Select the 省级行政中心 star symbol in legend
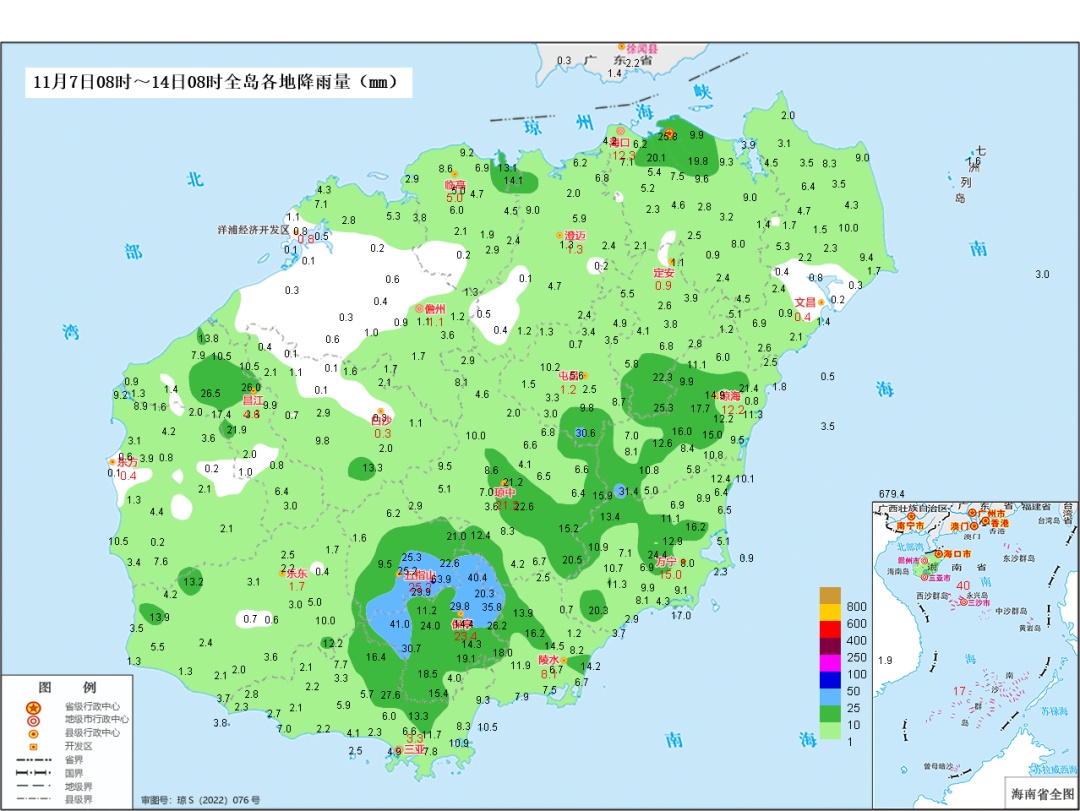This screenshot has width=1080, height=811. pos(33,706)
